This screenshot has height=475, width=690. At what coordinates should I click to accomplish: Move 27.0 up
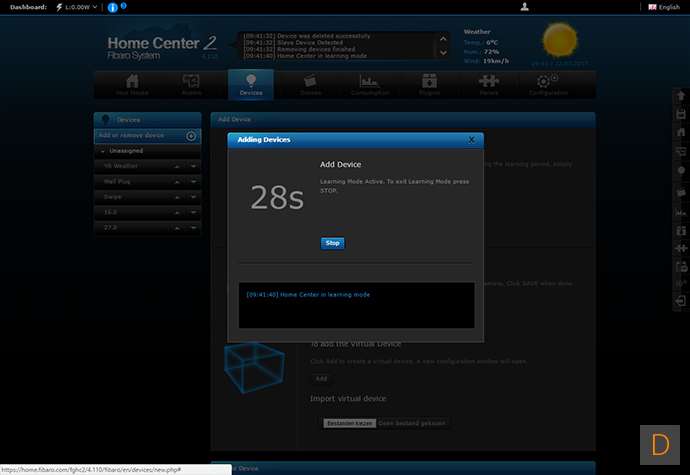pos(177,228)
